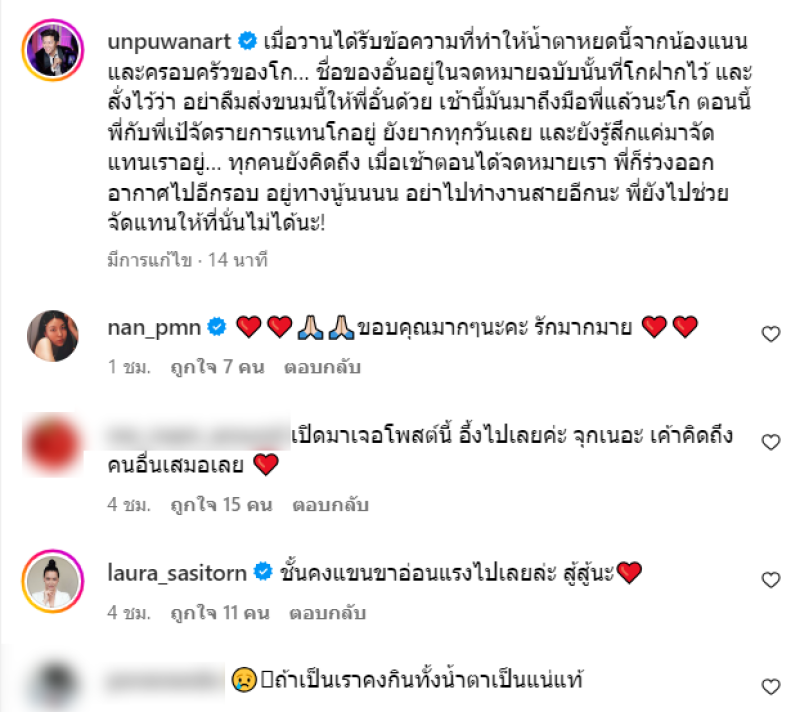Reply to nan_pmn's comment via ตอบกลับ

coord(322,367)
